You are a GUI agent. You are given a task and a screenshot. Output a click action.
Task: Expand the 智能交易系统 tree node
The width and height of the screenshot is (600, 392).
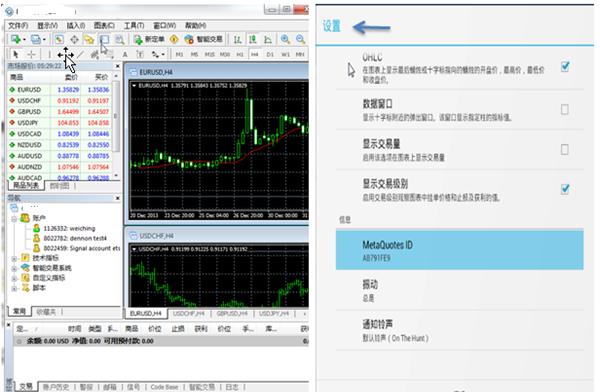point(14,268)
